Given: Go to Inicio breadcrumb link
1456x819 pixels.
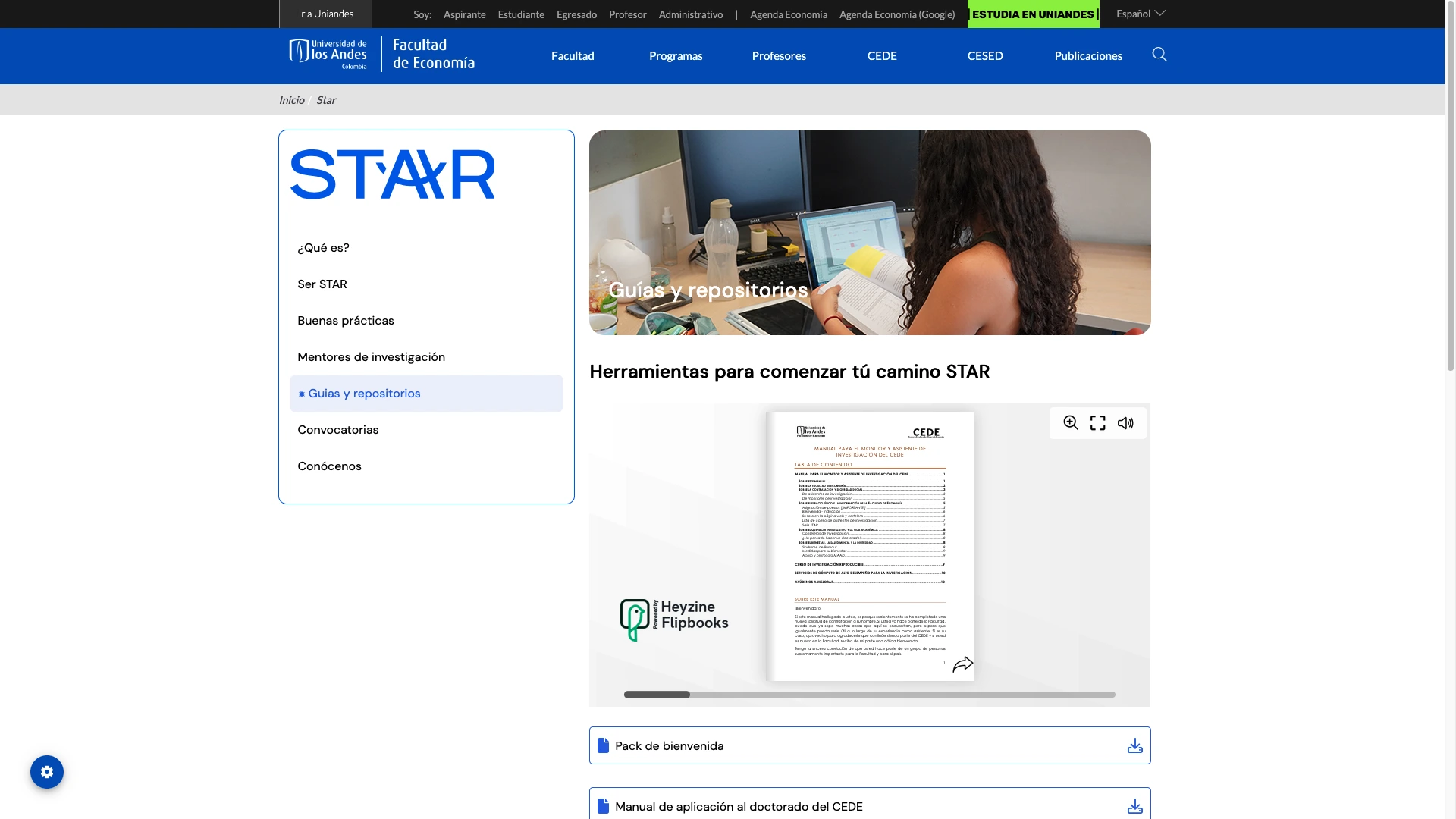Looking at the screenshot, I should tap(291, 100).
